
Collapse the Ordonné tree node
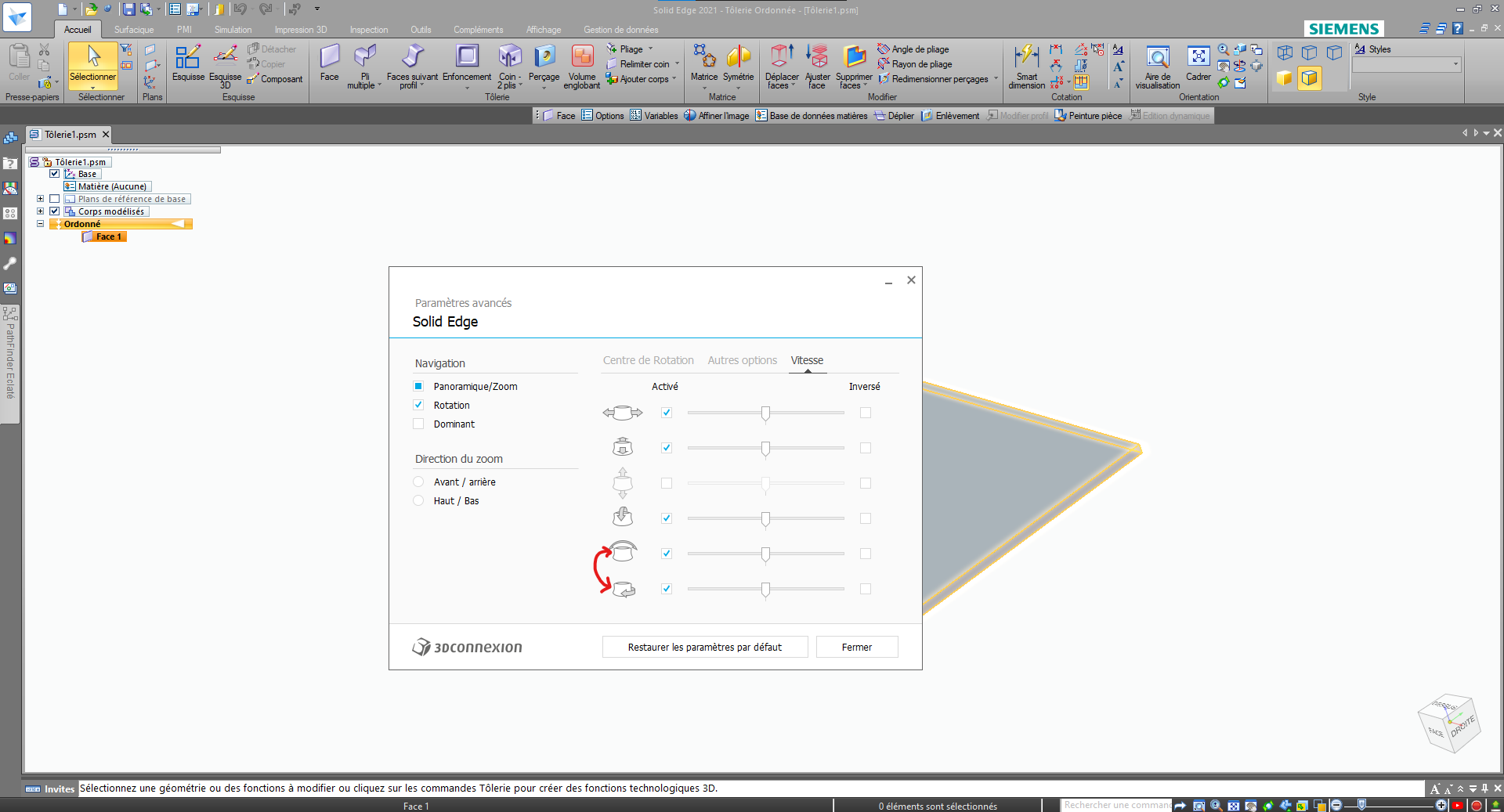point(41,224)
